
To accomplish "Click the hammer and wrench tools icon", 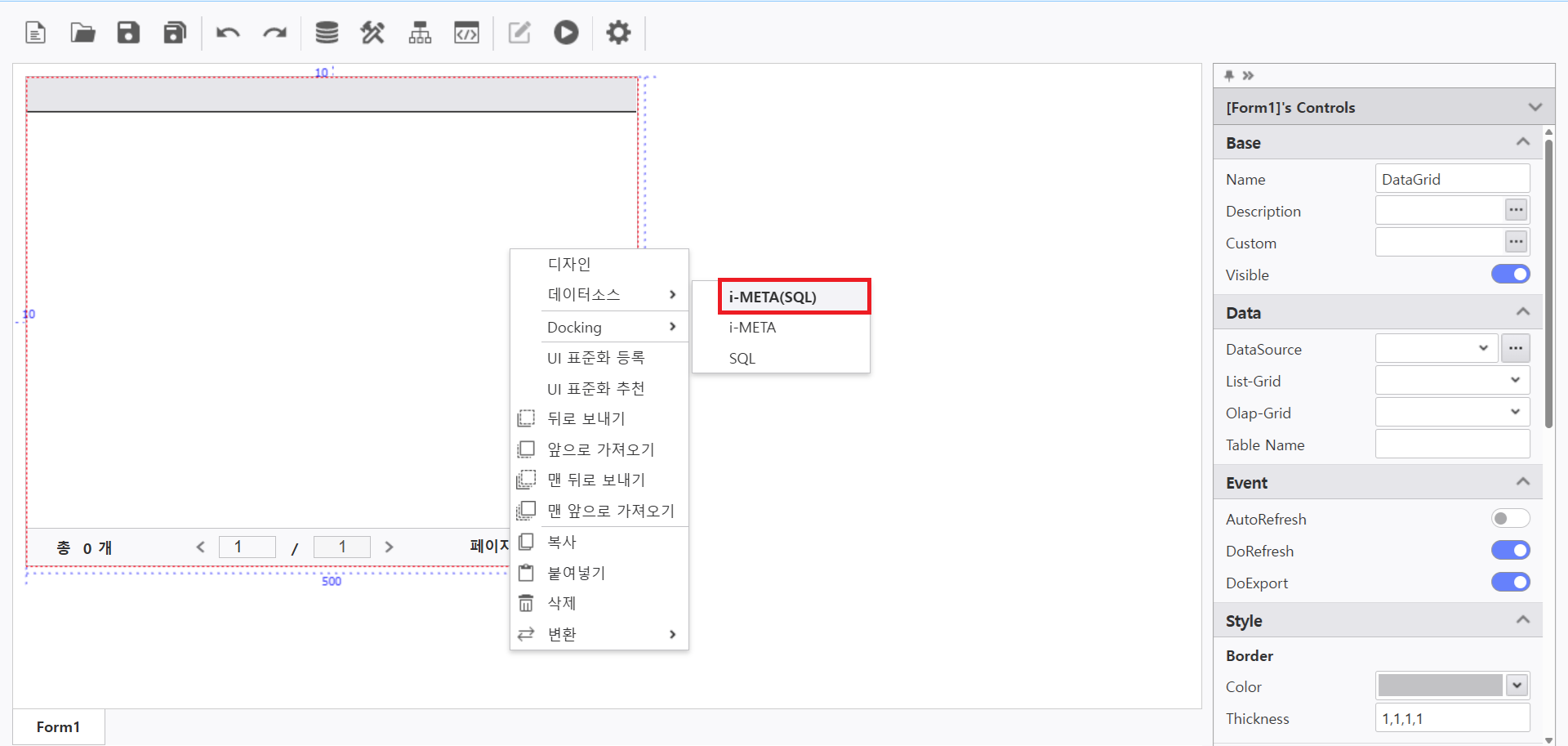I will point(372,33).
